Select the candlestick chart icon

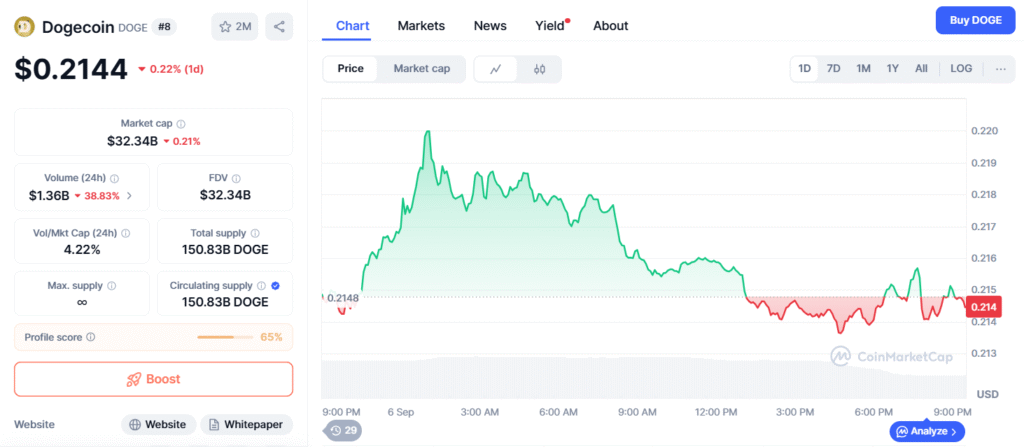coord(539,69)
